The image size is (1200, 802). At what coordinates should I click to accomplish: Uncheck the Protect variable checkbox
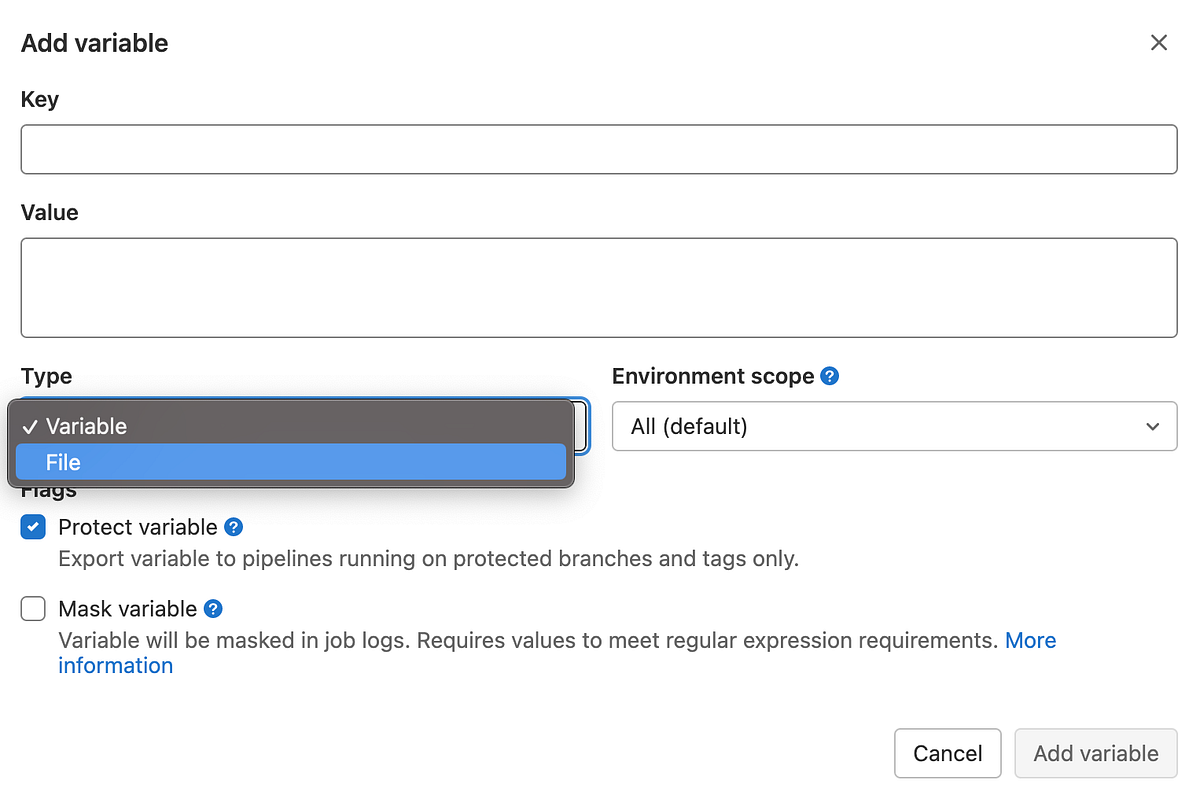(x=32, y=527)
